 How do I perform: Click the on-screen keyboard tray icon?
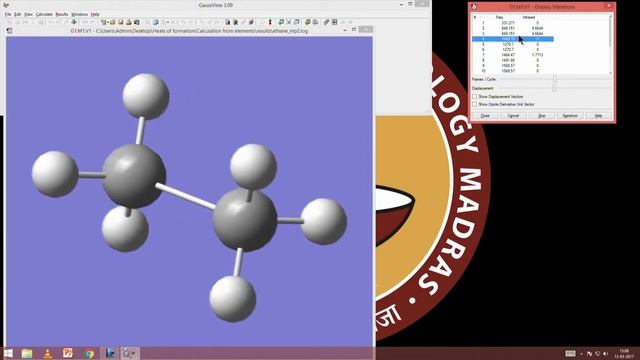coord(570,353)
